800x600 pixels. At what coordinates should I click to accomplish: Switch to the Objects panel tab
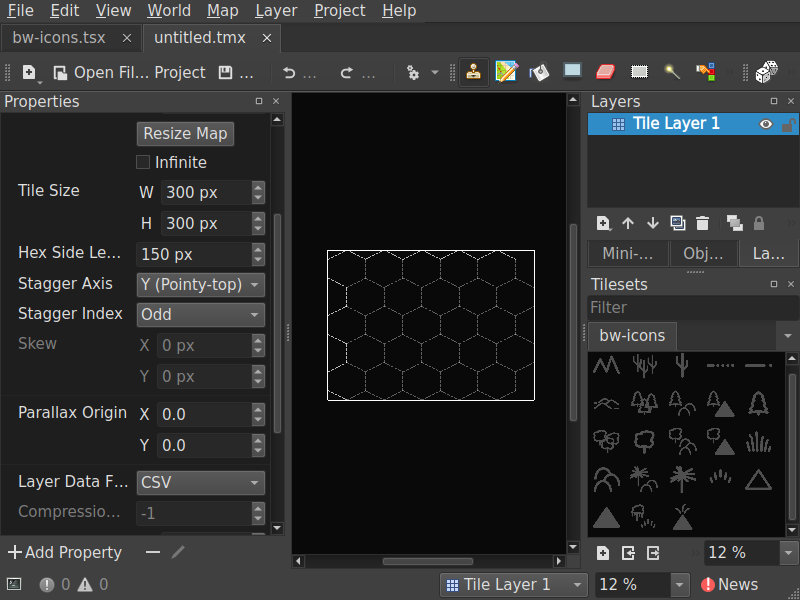click(703, 254)
